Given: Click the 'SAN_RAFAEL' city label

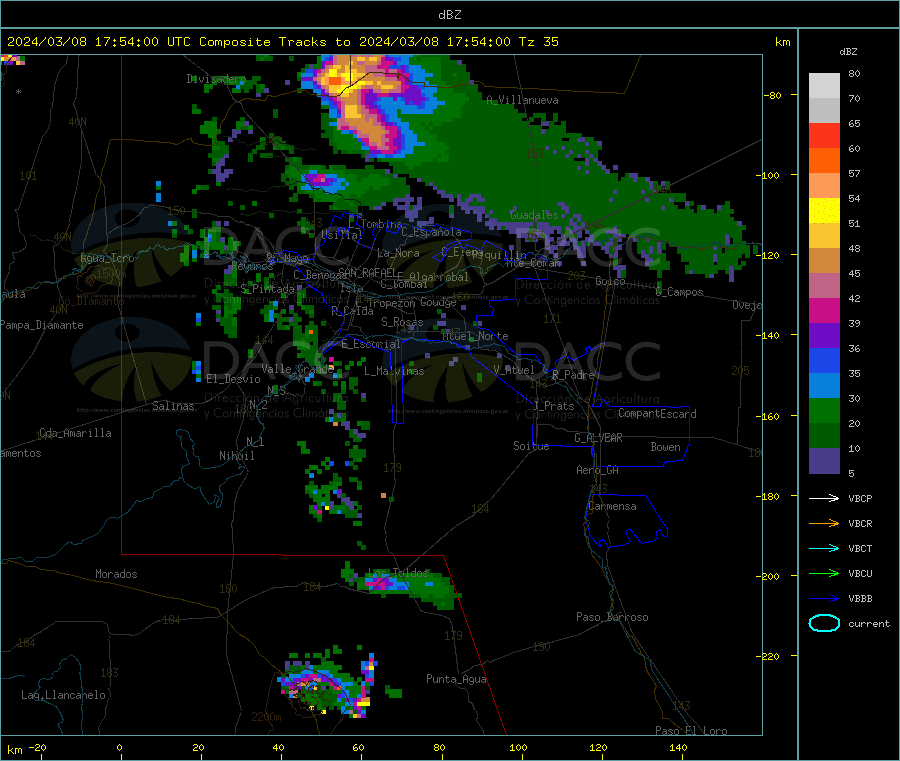Looking at the screenshot, I should [x=366, y=272].
